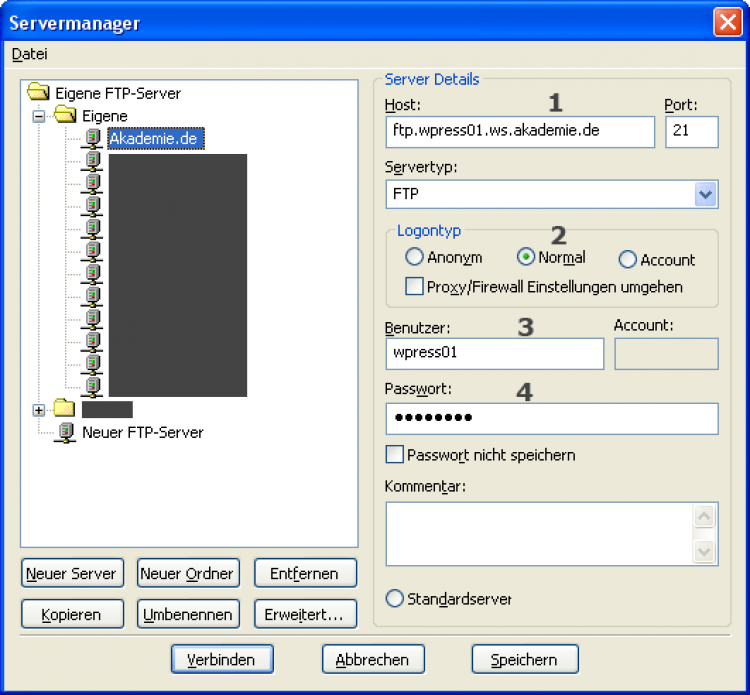Click the Akademie.de server icon
The width and height of the screenshot is (750, 695).
(92, 138)
